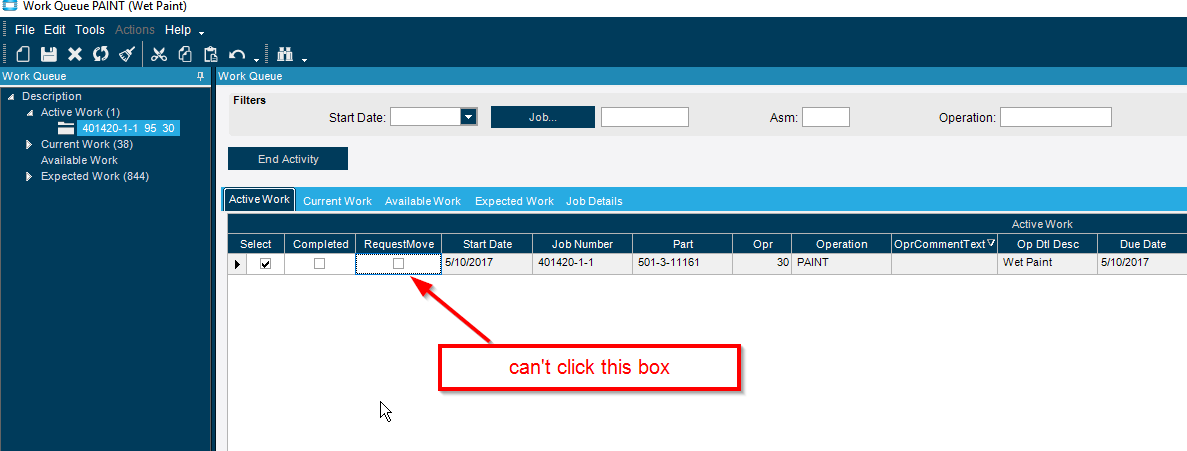This screenshot has width=1187, height=451.
Task: Expand the Expected Work (844) node
Action: pos(30,176)
